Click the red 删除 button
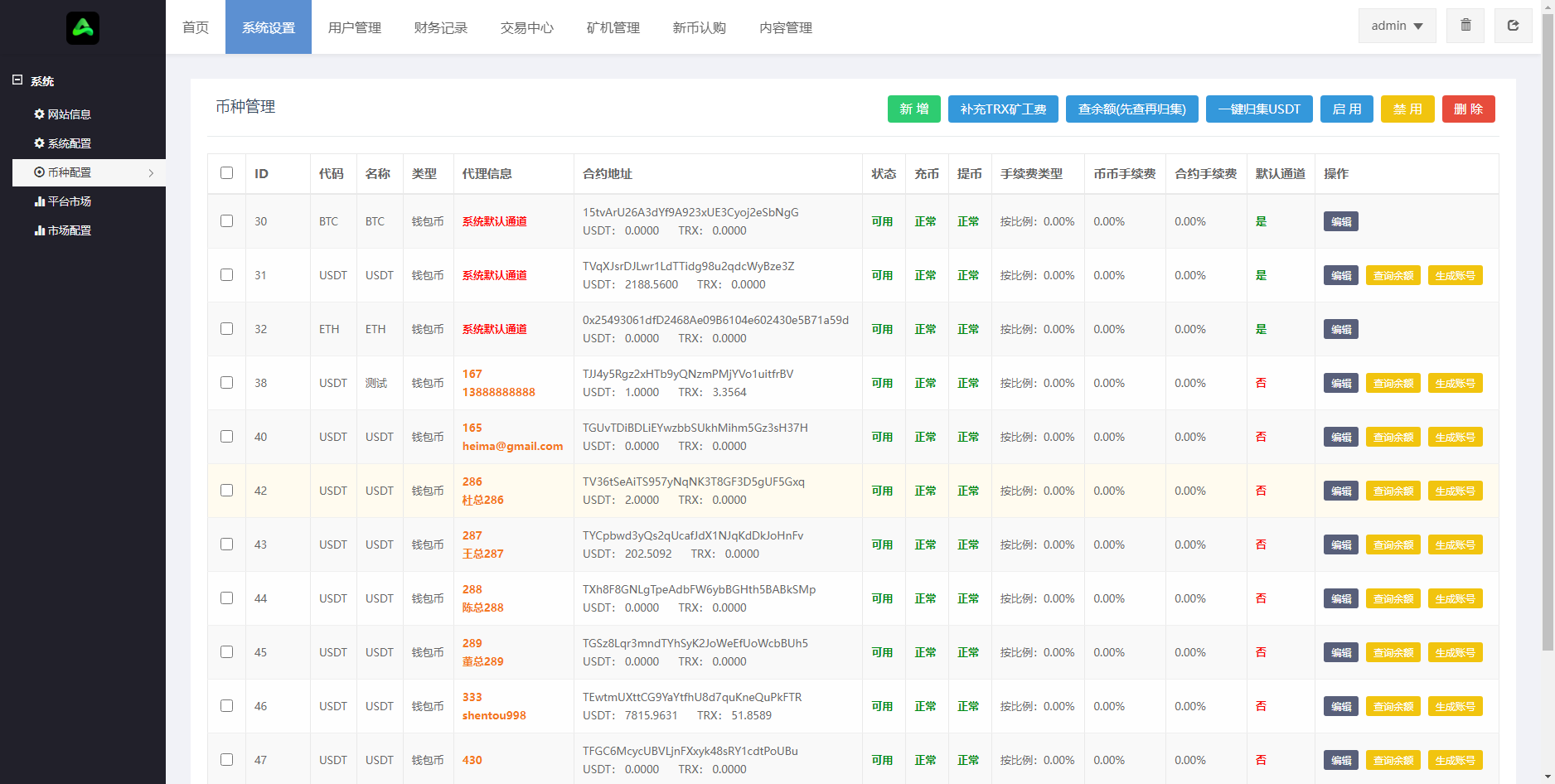Viewport: 1555px width, 784px height. point(1468,109)
